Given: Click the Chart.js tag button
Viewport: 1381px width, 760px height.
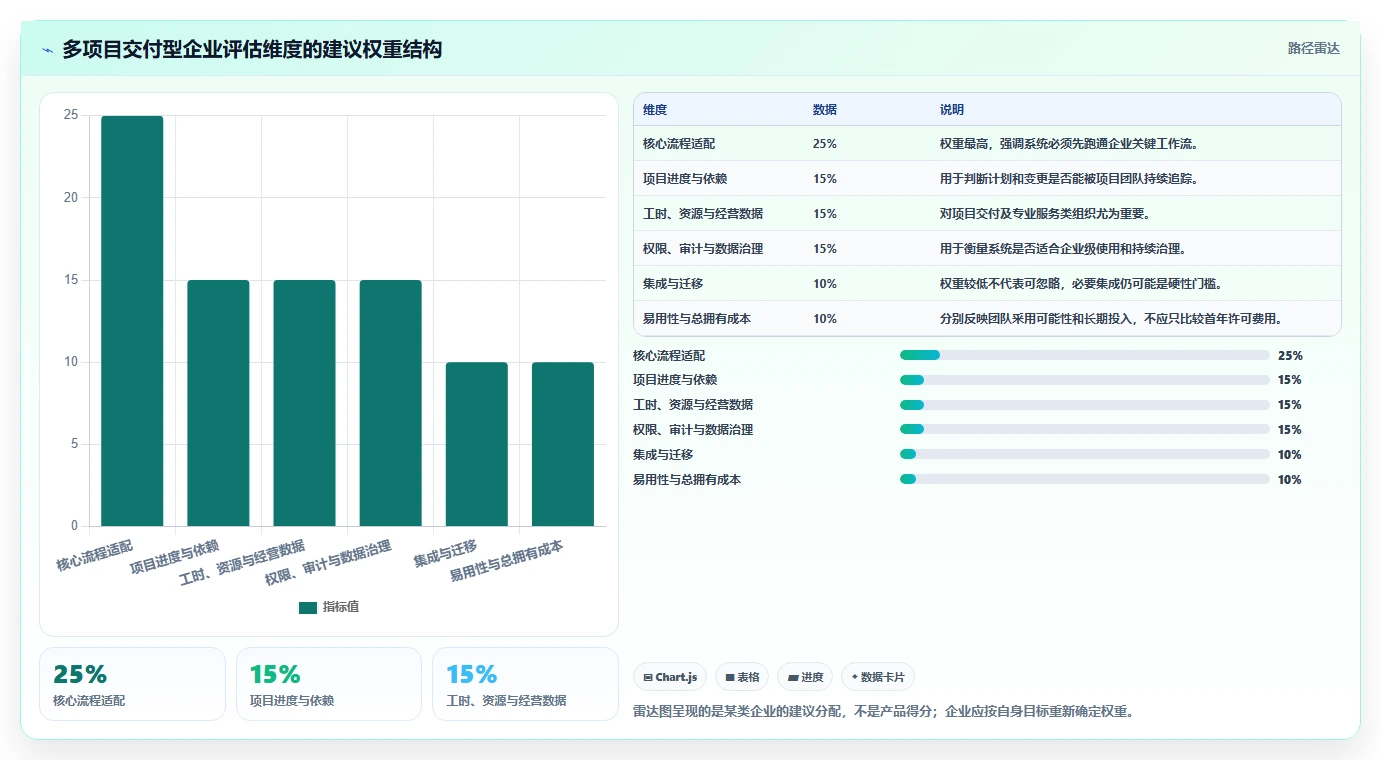Looking at the screenshot, I should coord(670,677).
